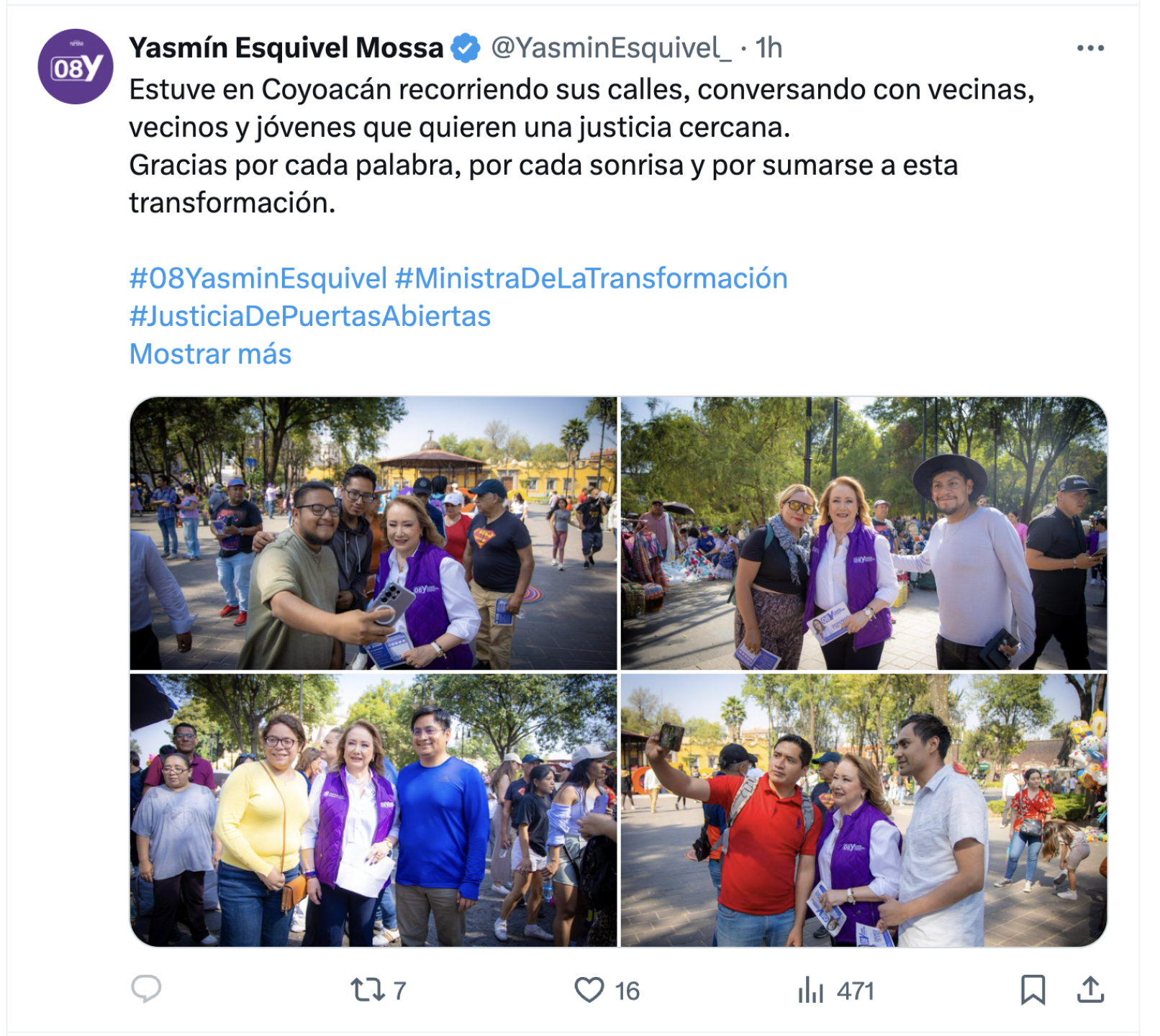This screenshot has height=1036, width=1160.
Task: Open the three-dot more options menu
Action: 1090,48
